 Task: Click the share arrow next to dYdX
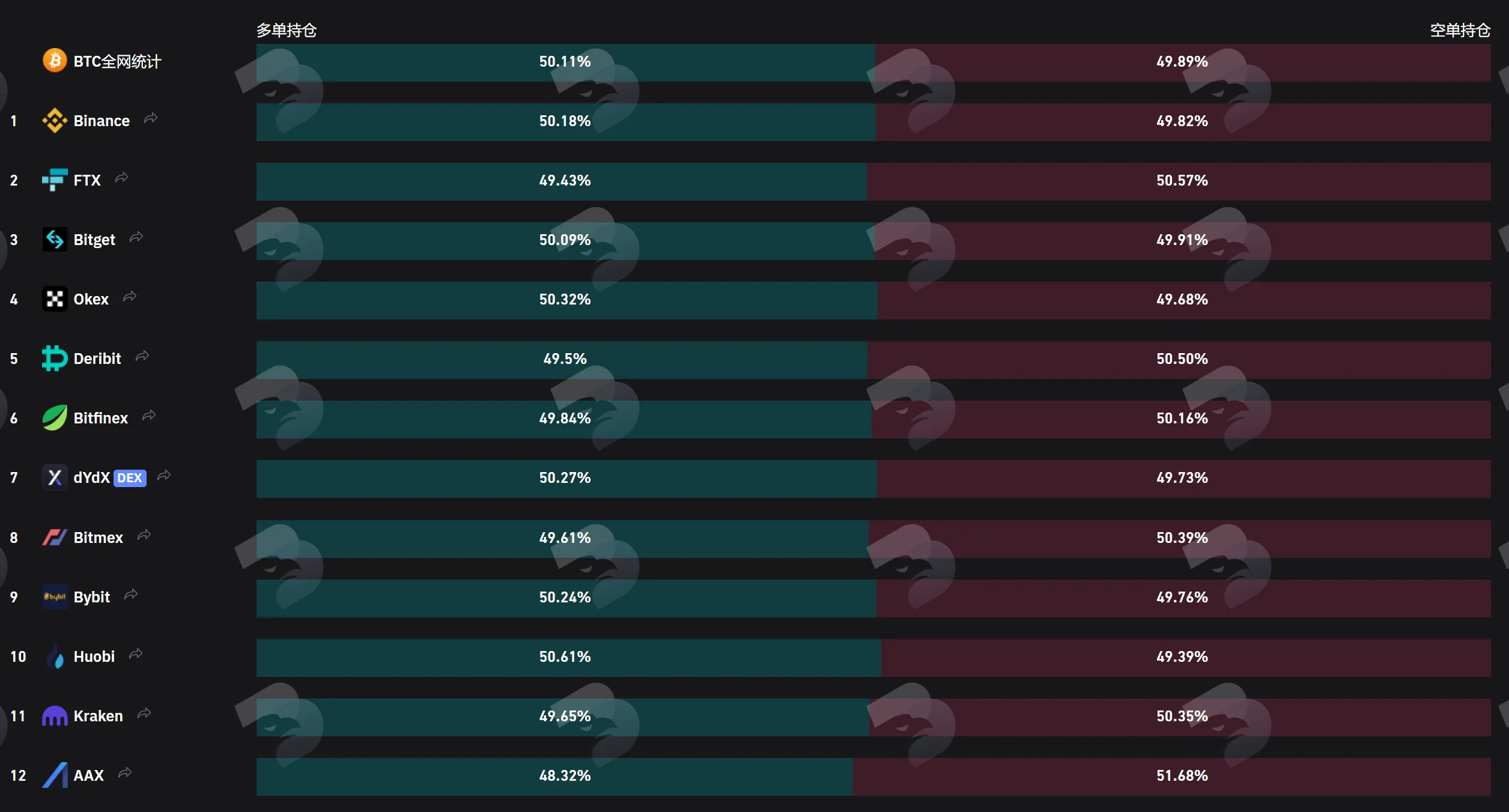click(164, 476)
